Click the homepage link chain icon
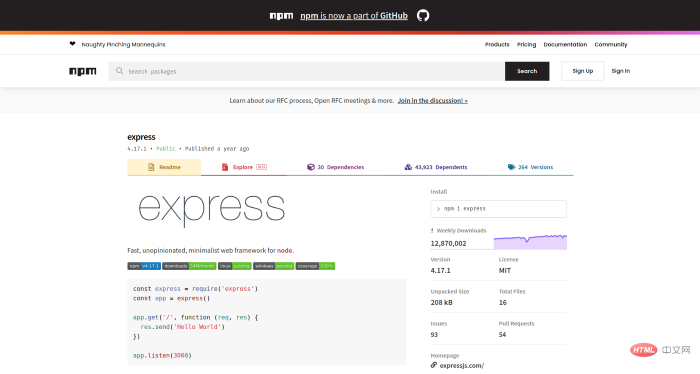The width and height of the screenshot is (700, 374). [433, 365]
